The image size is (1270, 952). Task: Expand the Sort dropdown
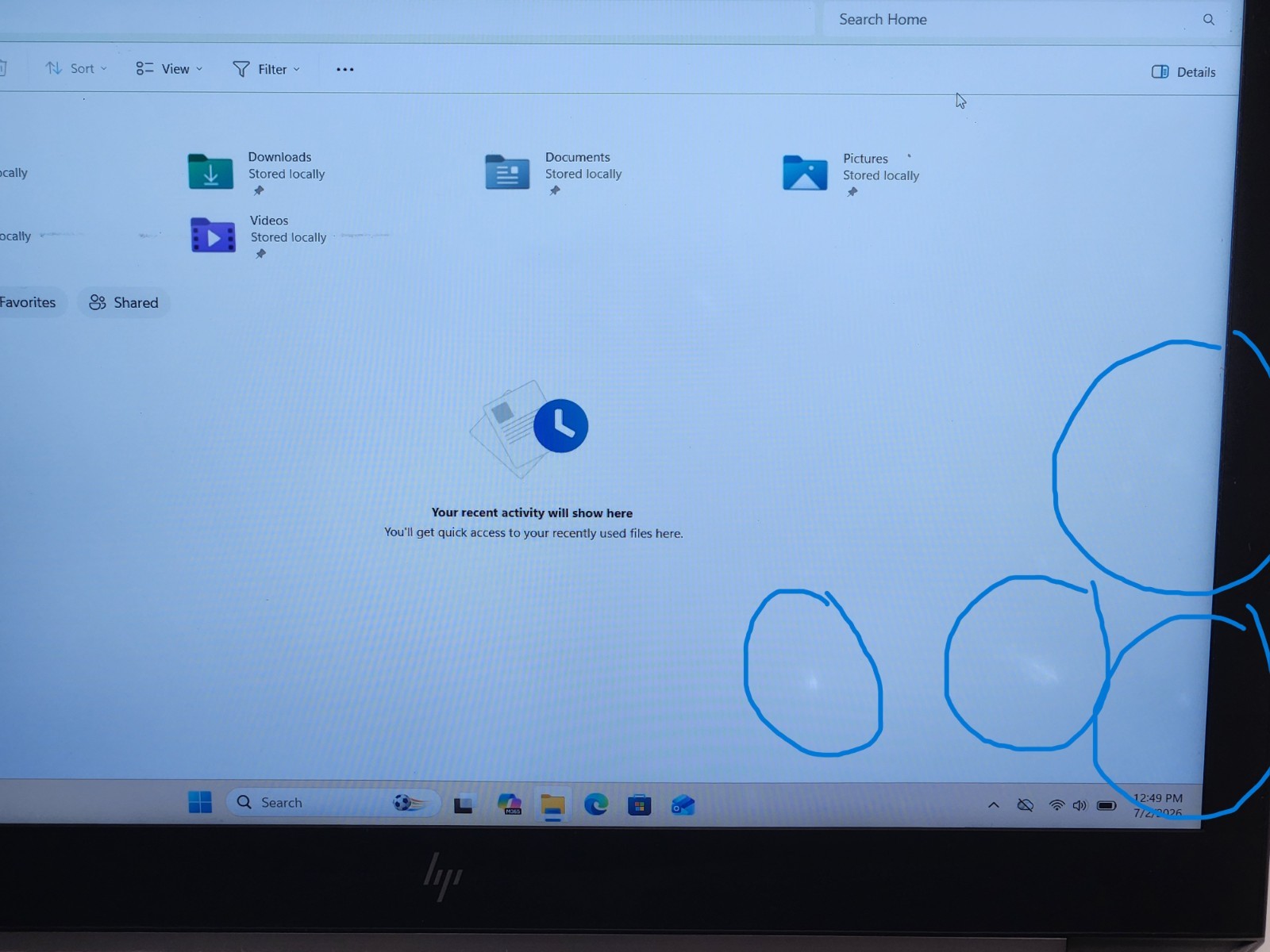coord(75,68)
